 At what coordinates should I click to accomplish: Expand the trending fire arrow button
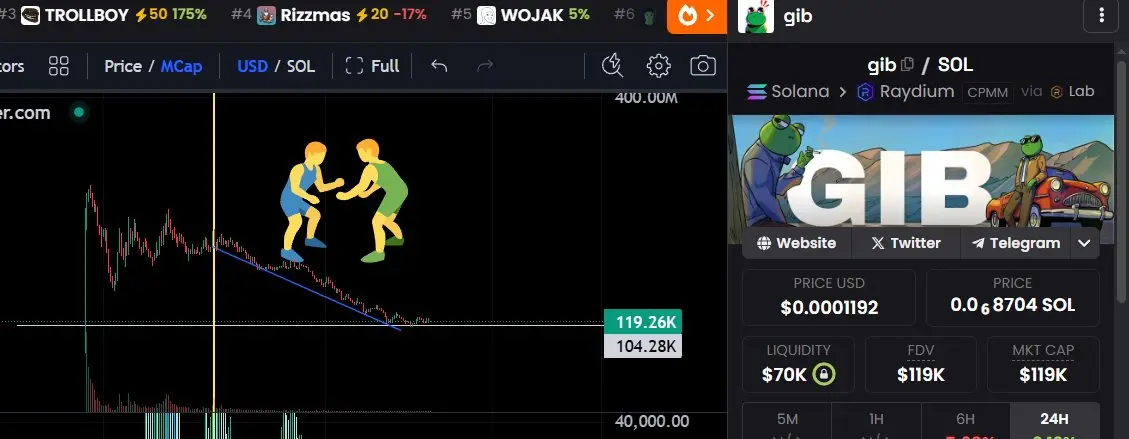[696, 16]
